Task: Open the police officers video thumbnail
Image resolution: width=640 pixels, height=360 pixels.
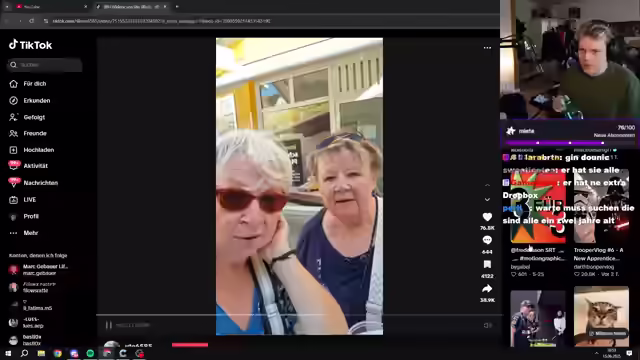Action: click(x=538, y=319)
